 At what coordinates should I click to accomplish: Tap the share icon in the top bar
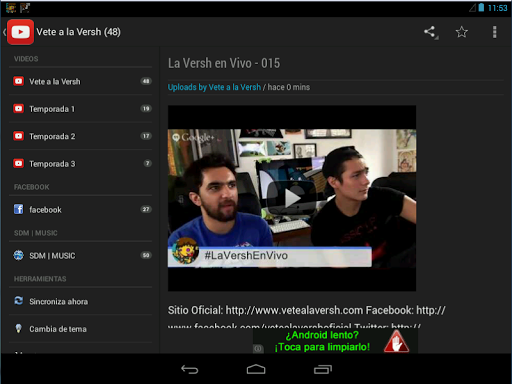click(x=430, y=32)
